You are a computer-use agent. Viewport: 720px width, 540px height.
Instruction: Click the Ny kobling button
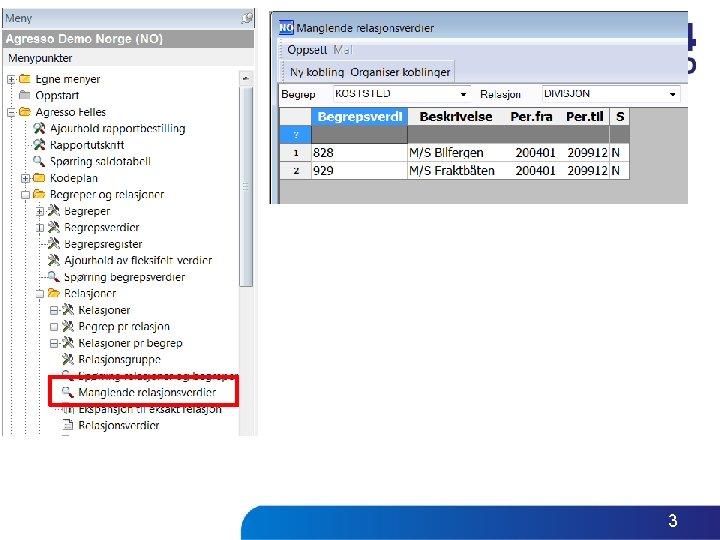(x=317, y=72)
